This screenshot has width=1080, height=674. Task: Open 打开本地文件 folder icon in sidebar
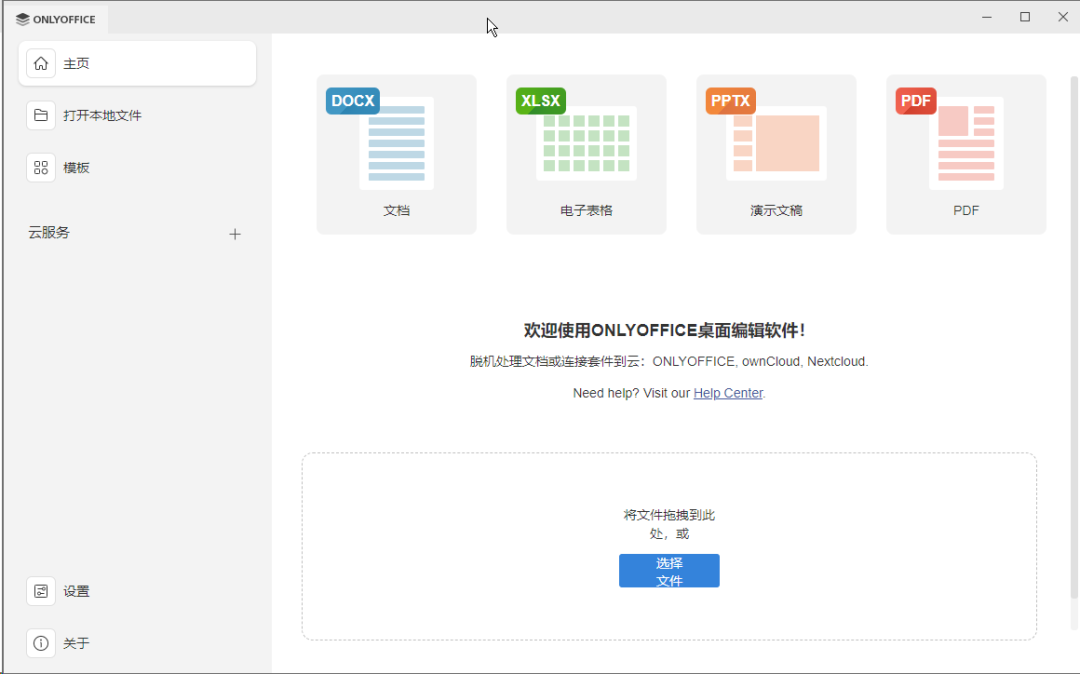[x=41, y=115]
